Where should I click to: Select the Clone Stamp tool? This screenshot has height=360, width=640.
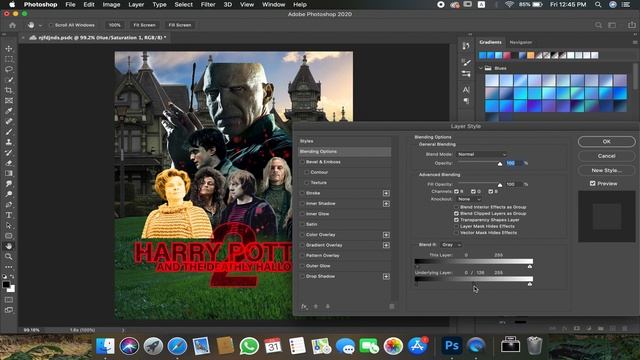(x=9, y=142)
